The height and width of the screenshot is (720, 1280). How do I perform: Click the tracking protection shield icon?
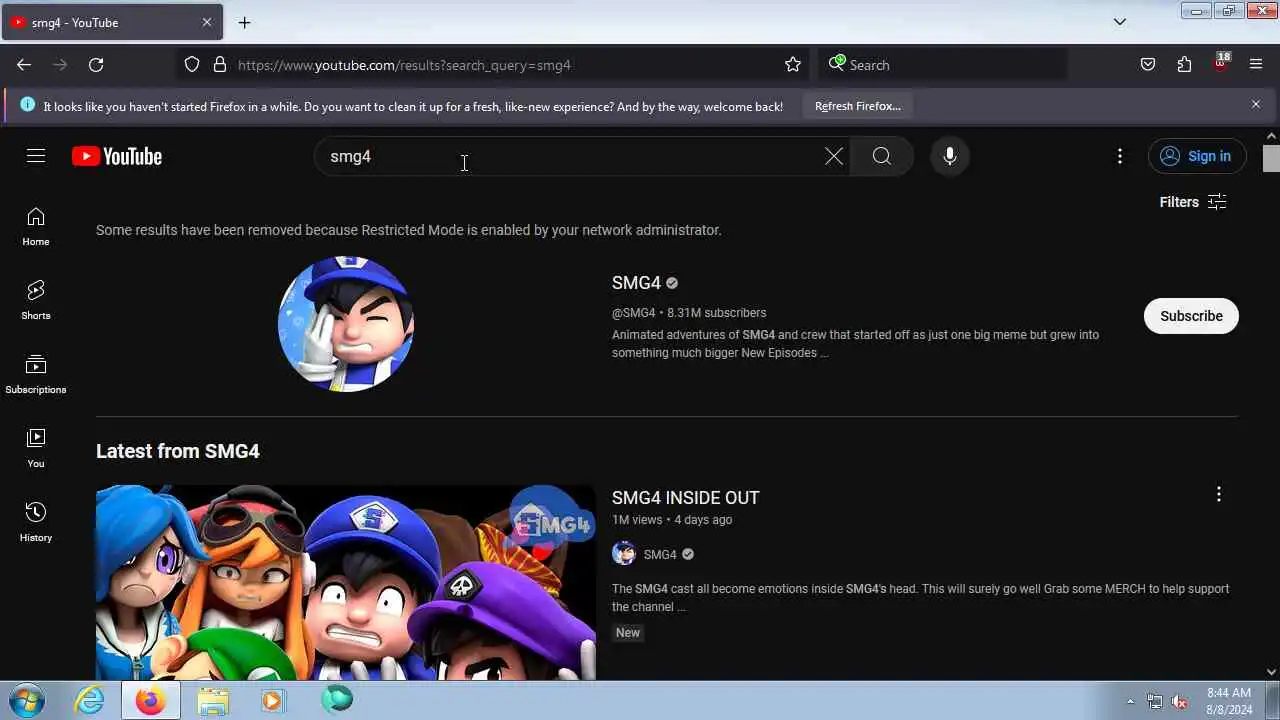click(192, 65)
